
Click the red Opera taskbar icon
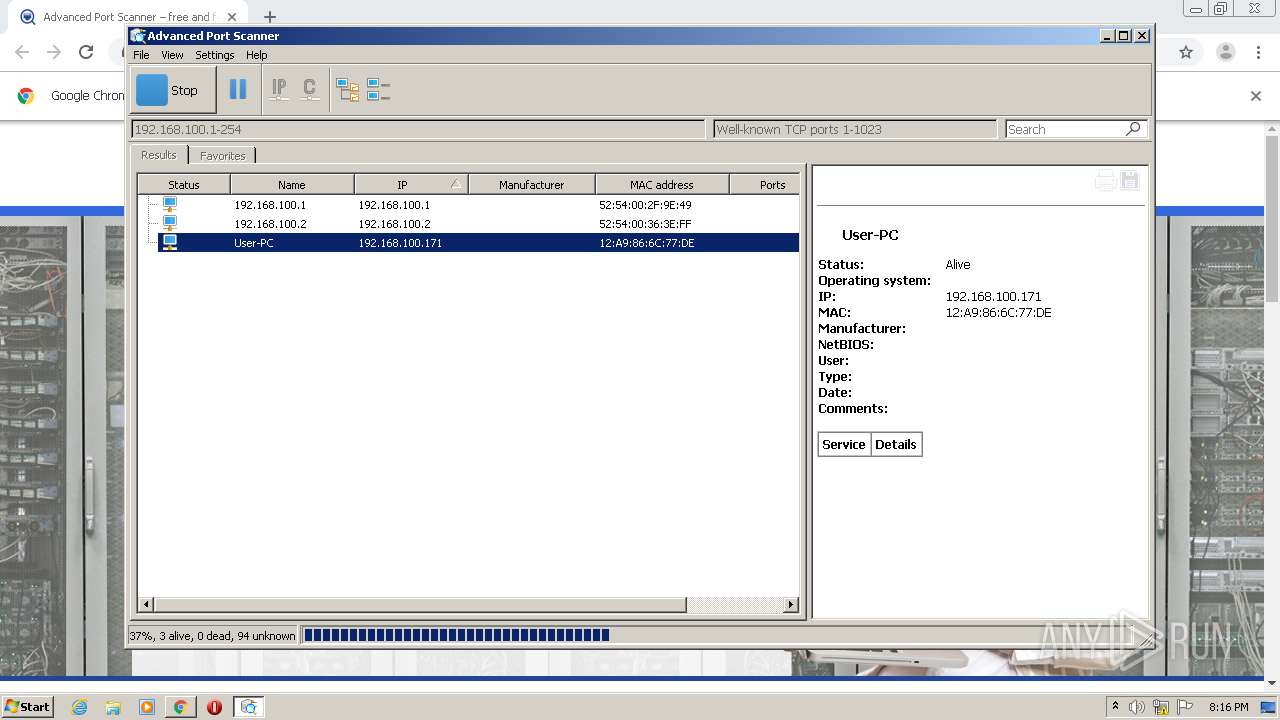[214, 707]
